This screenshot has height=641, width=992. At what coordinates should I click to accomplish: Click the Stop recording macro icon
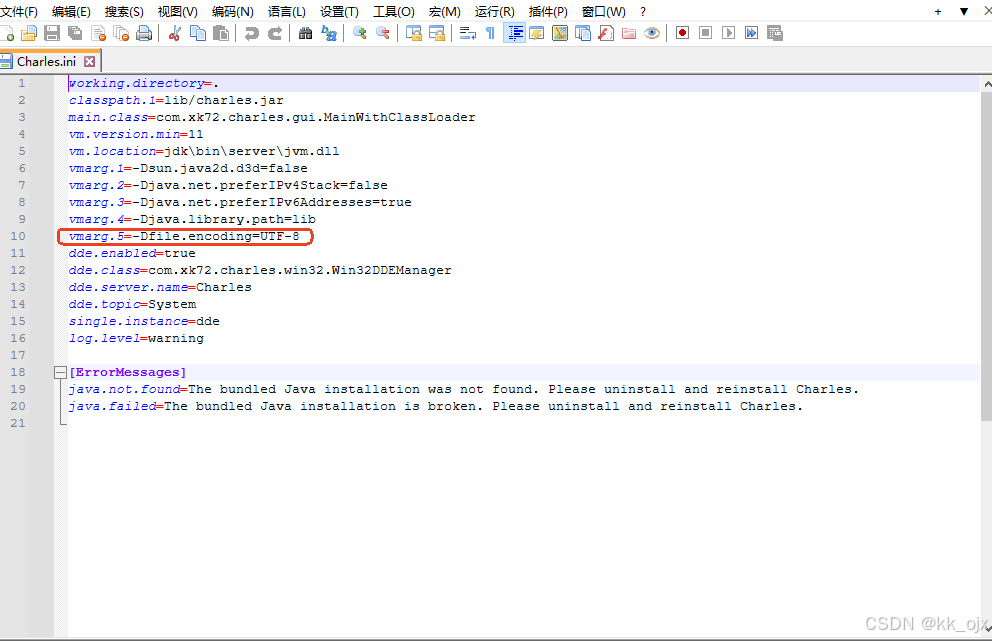(x=705, y=34)
